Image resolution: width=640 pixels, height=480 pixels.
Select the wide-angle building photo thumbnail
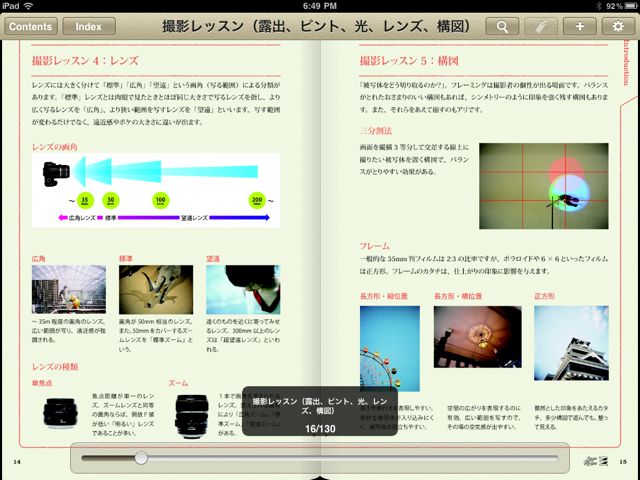click(x=69, y=289)
